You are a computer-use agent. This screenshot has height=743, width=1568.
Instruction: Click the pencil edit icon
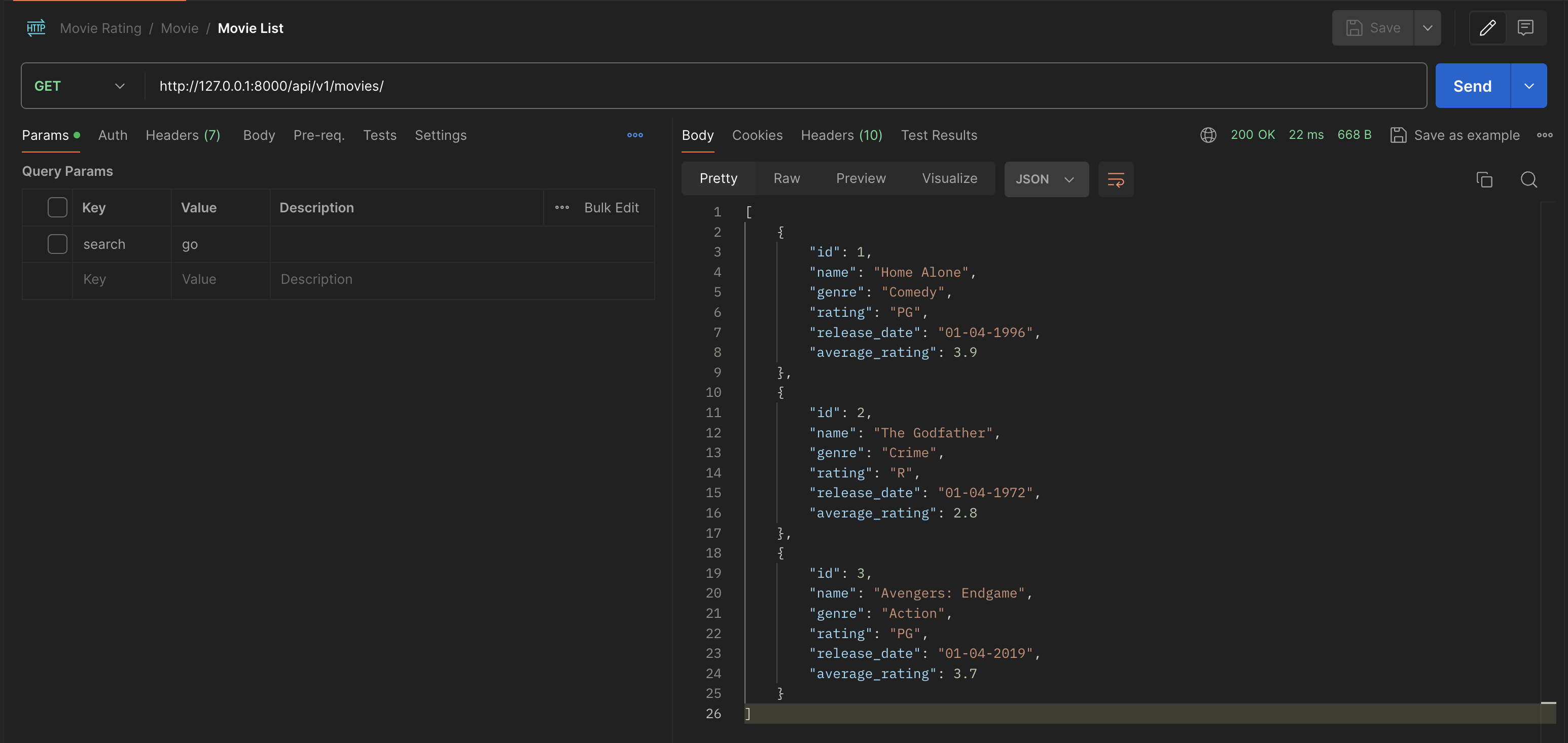coord(1487,28)
